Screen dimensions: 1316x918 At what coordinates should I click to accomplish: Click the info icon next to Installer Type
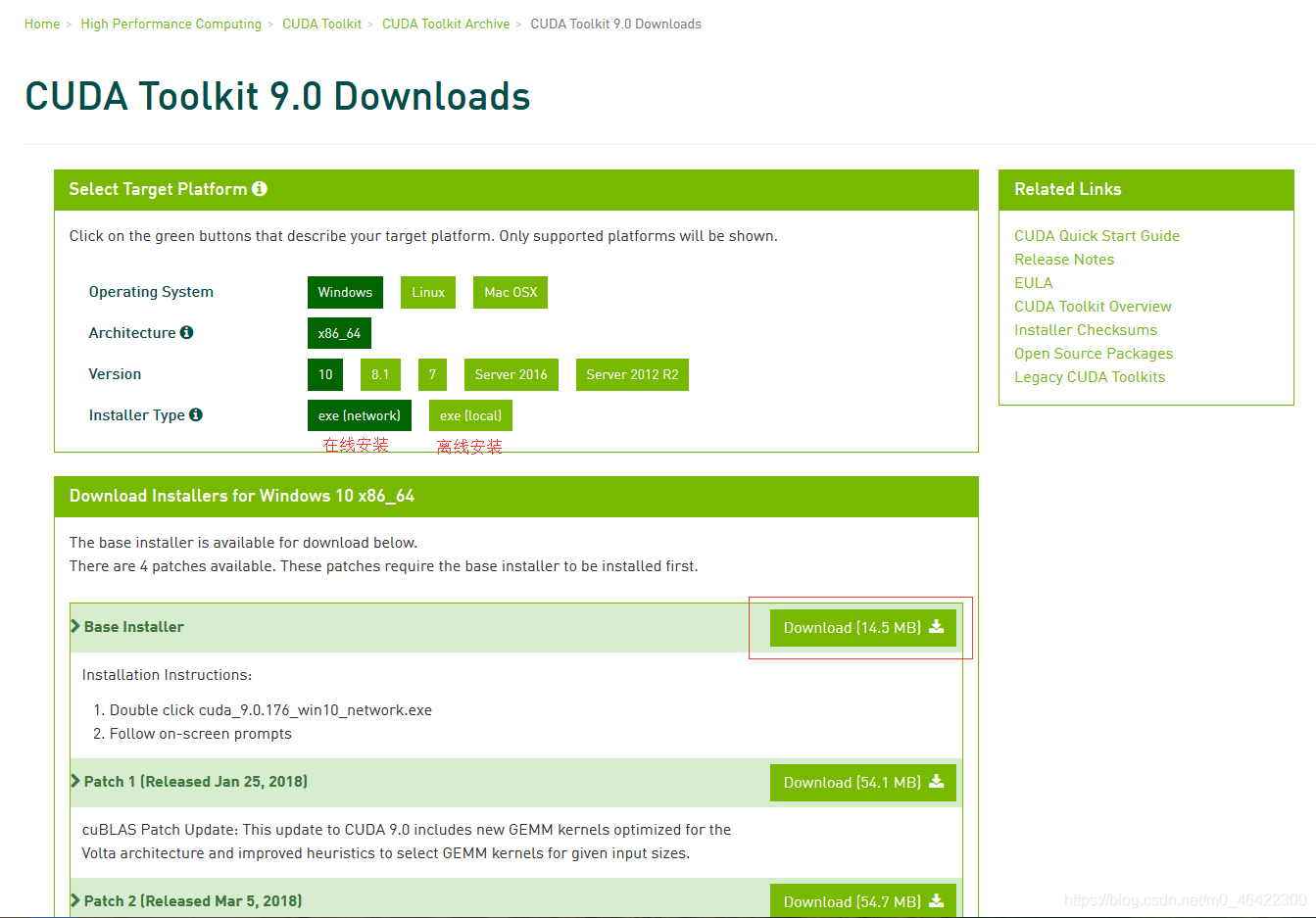click(196, 414)
